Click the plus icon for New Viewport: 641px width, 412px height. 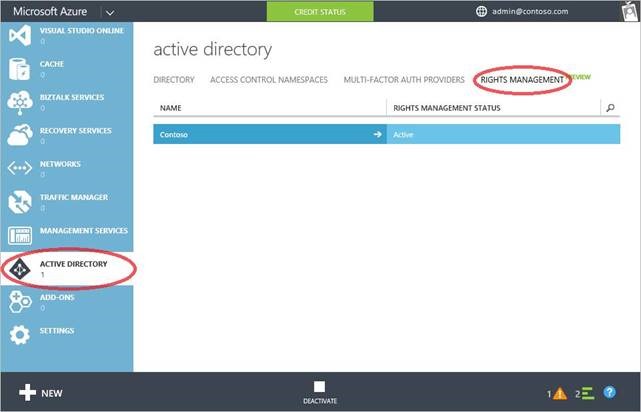pos(27,393)
